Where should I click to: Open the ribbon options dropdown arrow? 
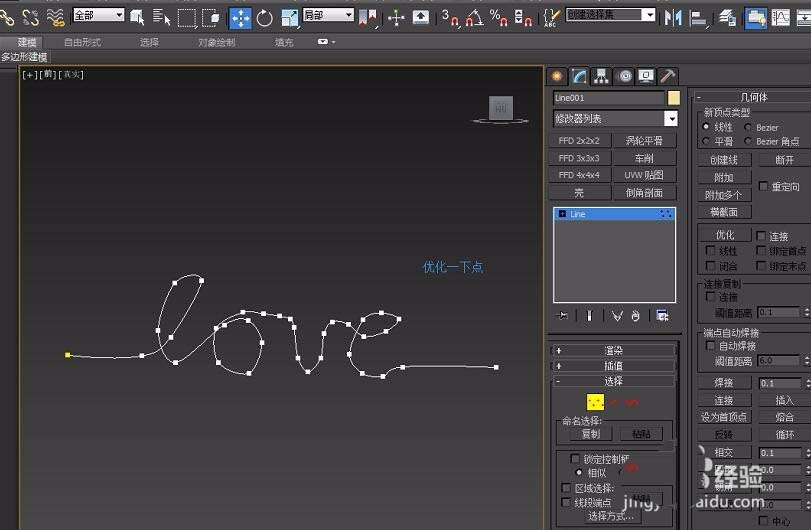[326, 41]
